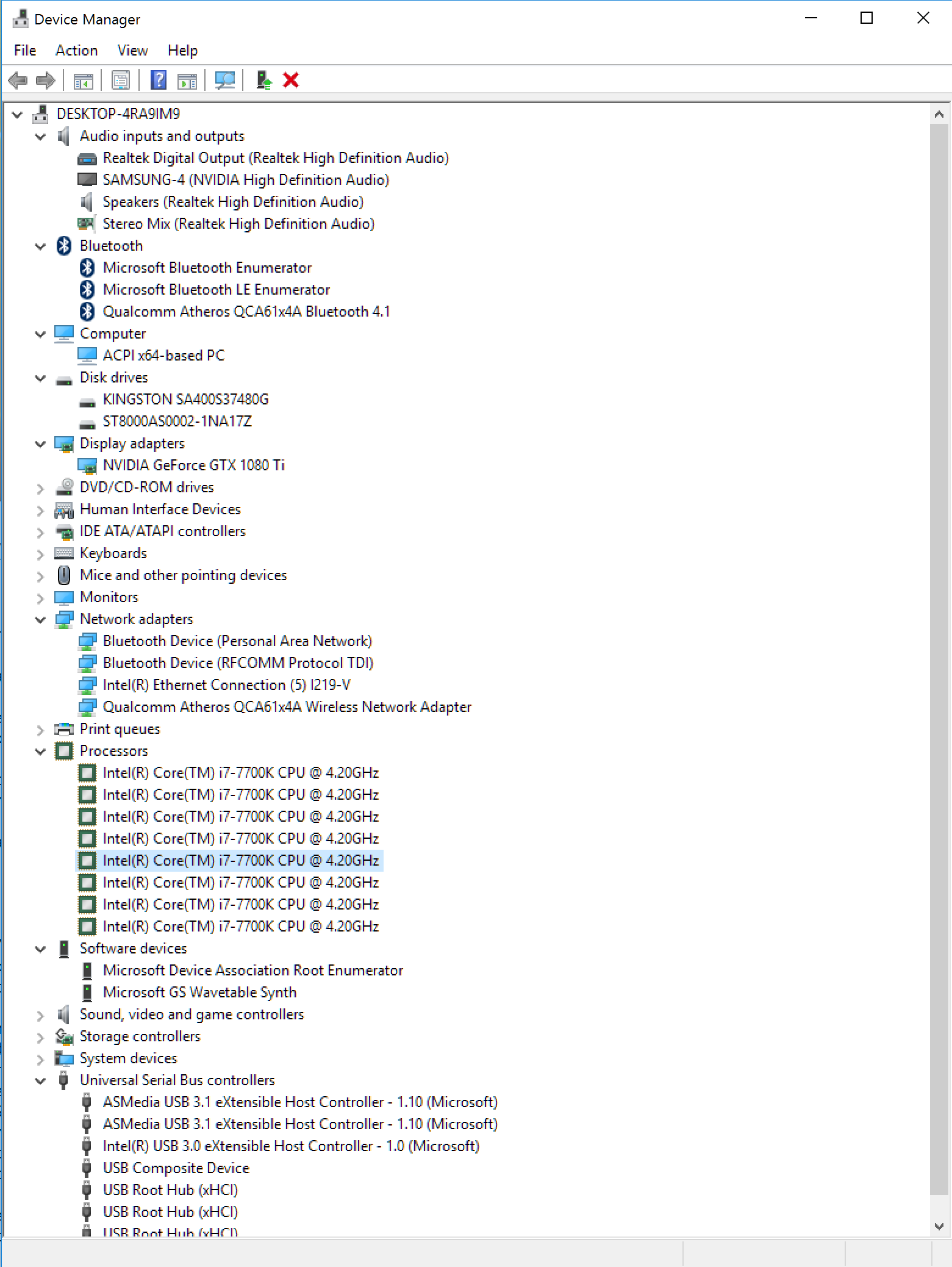
Task: Click the speaker icon beside Audio inputs and outputs
Action: coord(64,136)
